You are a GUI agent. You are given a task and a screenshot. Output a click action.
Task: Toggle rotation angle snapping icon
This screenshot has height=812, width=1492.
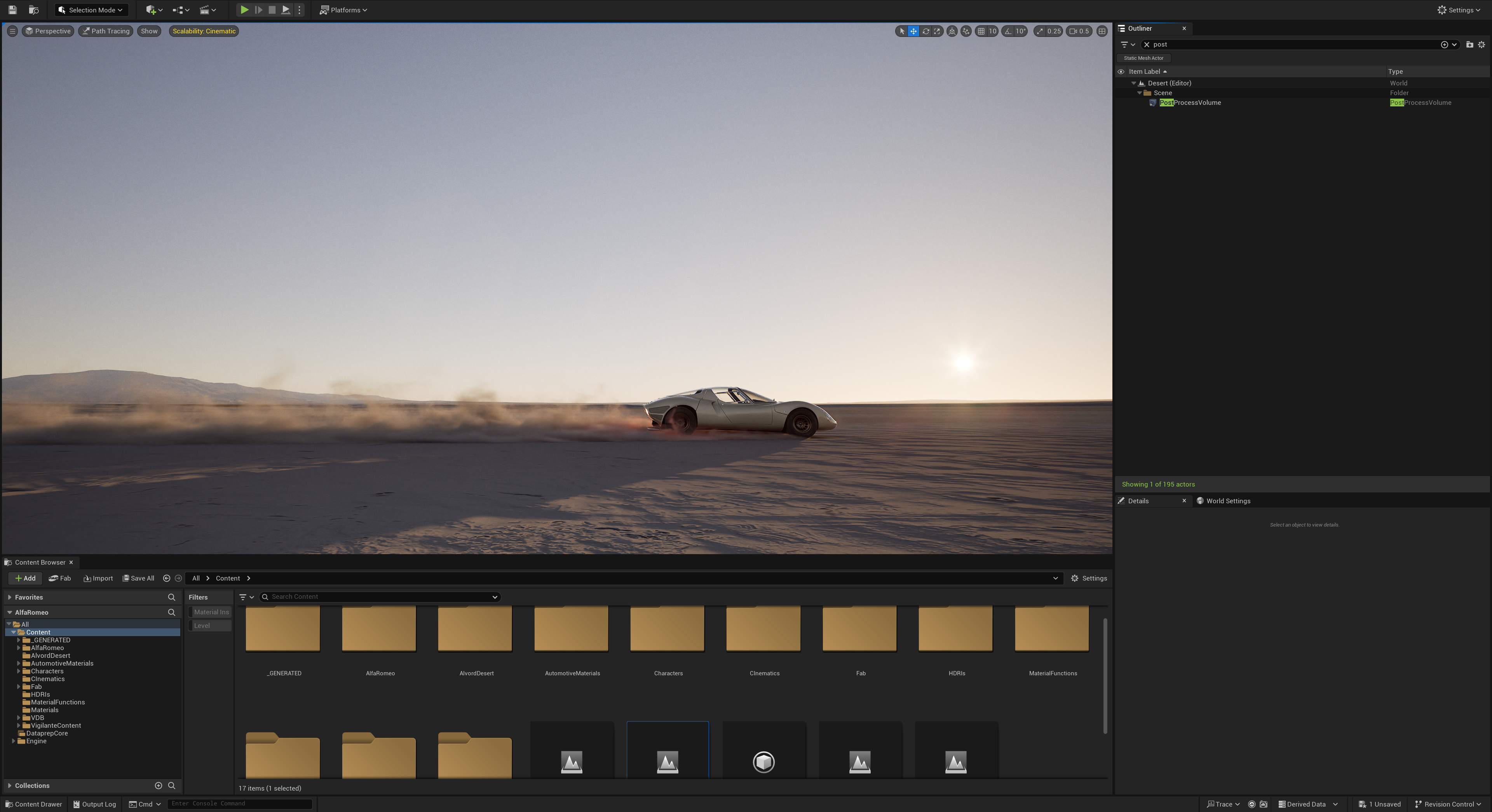tap(1008, 31)
